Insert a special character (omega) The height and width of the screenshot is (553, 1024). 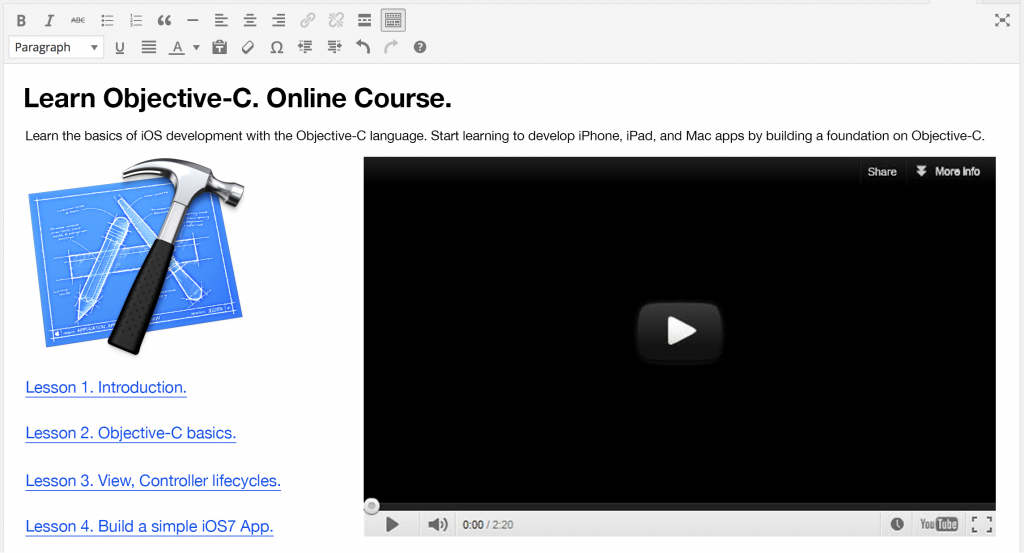point(277,48)
